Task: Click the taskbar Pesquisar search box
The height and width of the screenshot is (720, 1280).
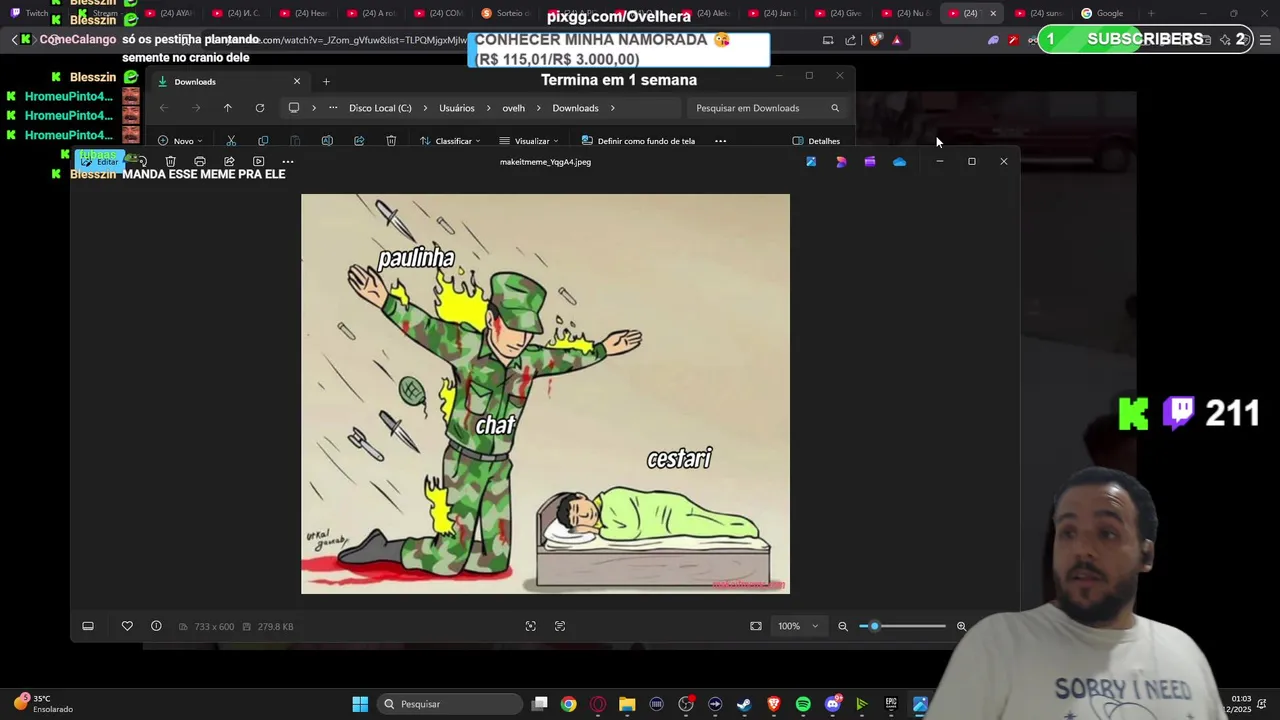Action: tap(448, 704)
